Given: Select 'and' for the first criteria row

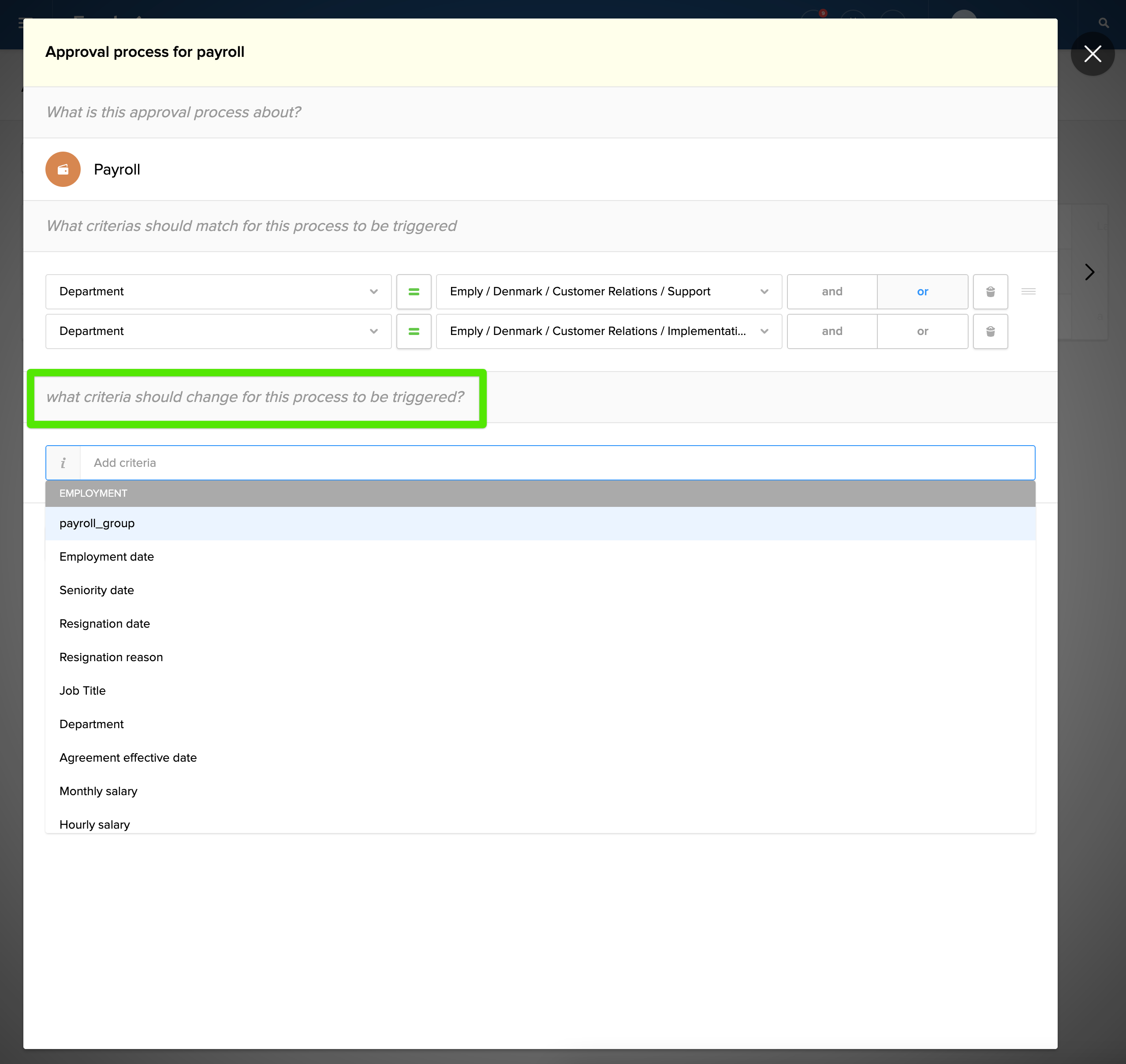Looking at the screenshot, I should click(831, 291).
